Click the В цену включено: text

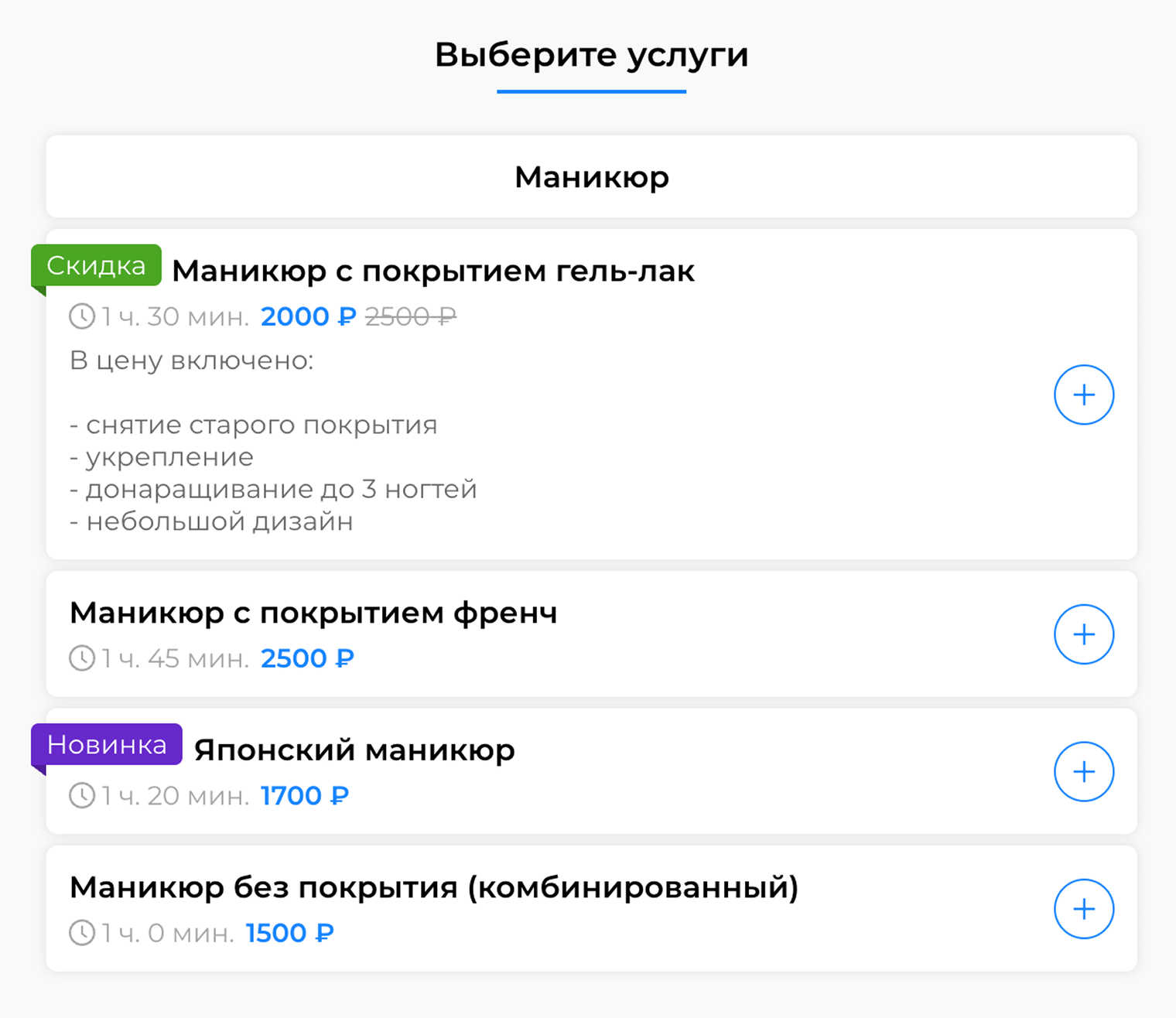(x=192, y=361)
